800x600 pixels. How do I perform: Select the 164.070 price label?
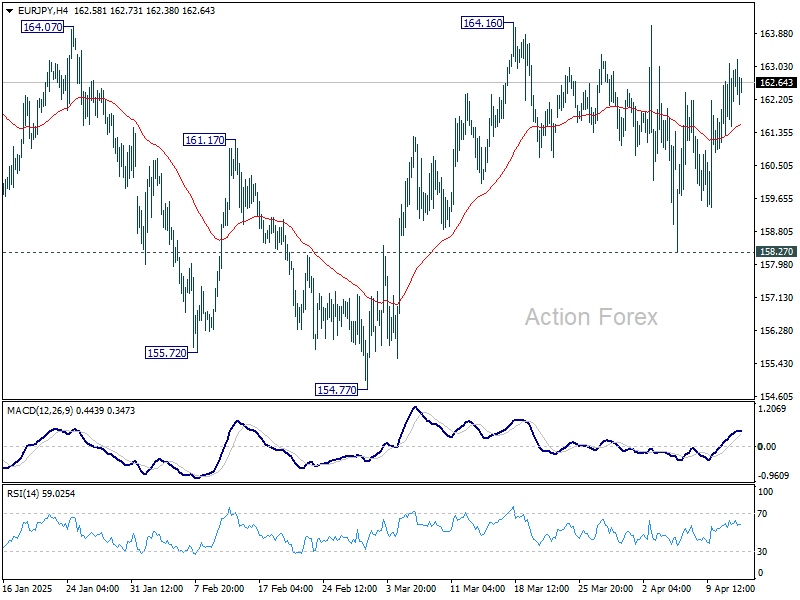point(43,27)
